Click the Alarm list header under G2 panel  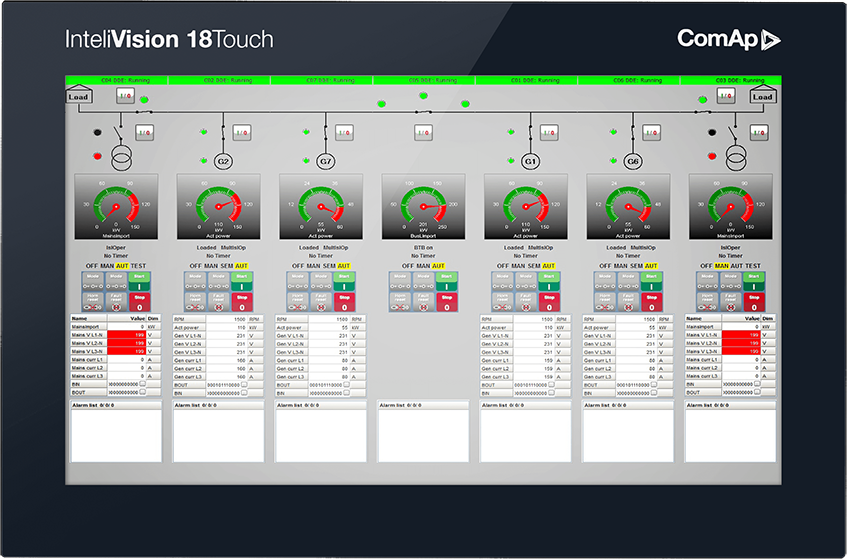pos(218,405)
